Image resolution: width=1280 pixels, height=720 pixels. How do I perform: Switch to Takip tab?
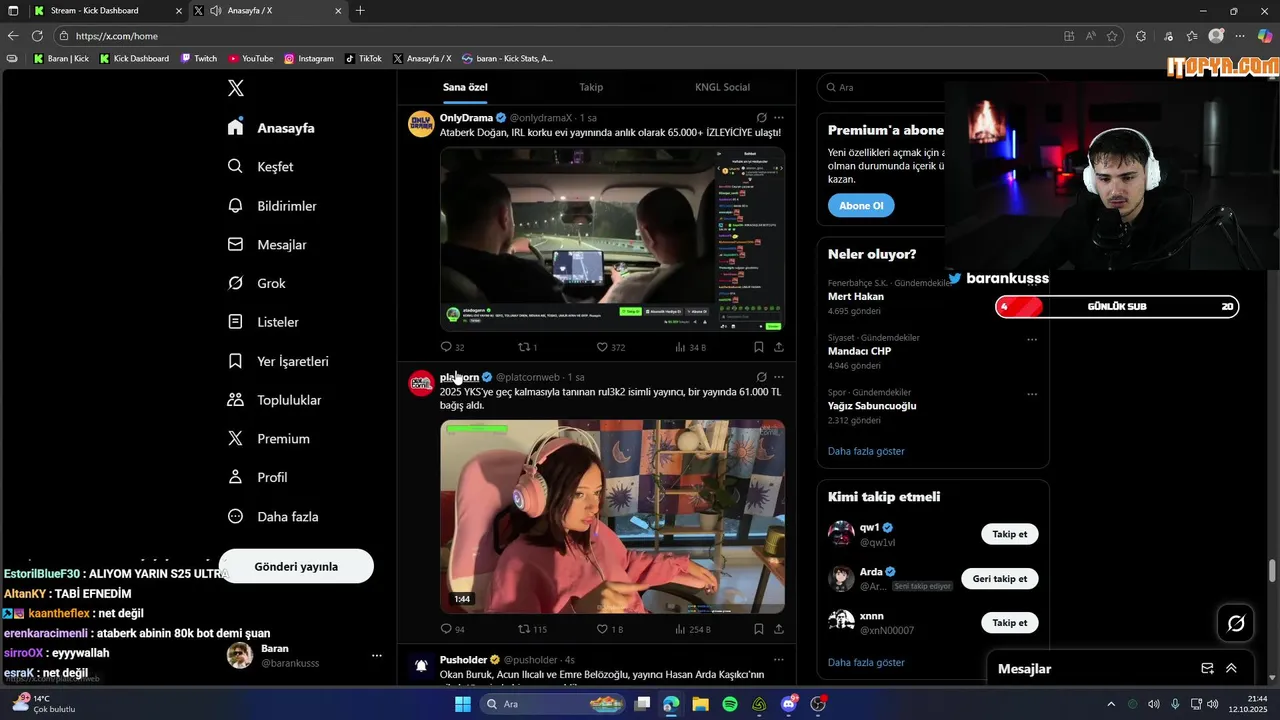[x=591, y=87]
